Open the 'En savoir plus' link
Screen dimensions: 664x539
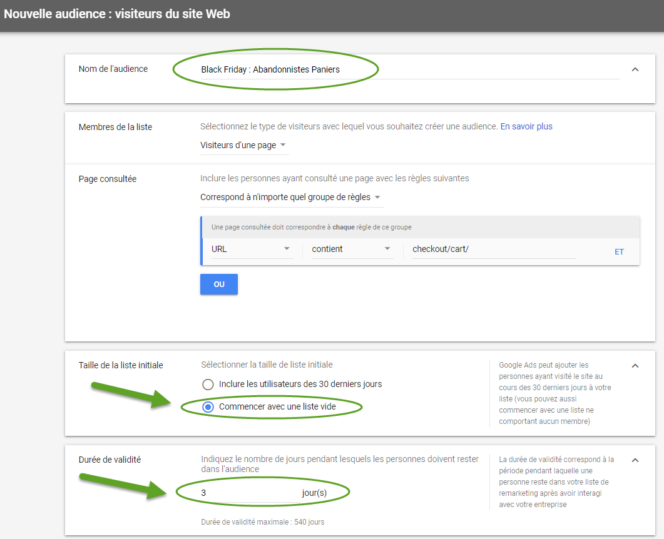[526, 127]
